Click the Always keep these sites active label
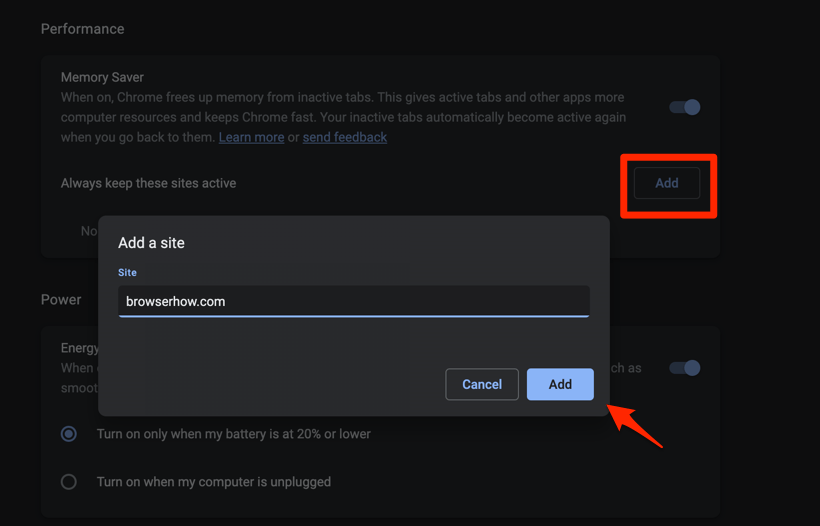 [148, 183]
